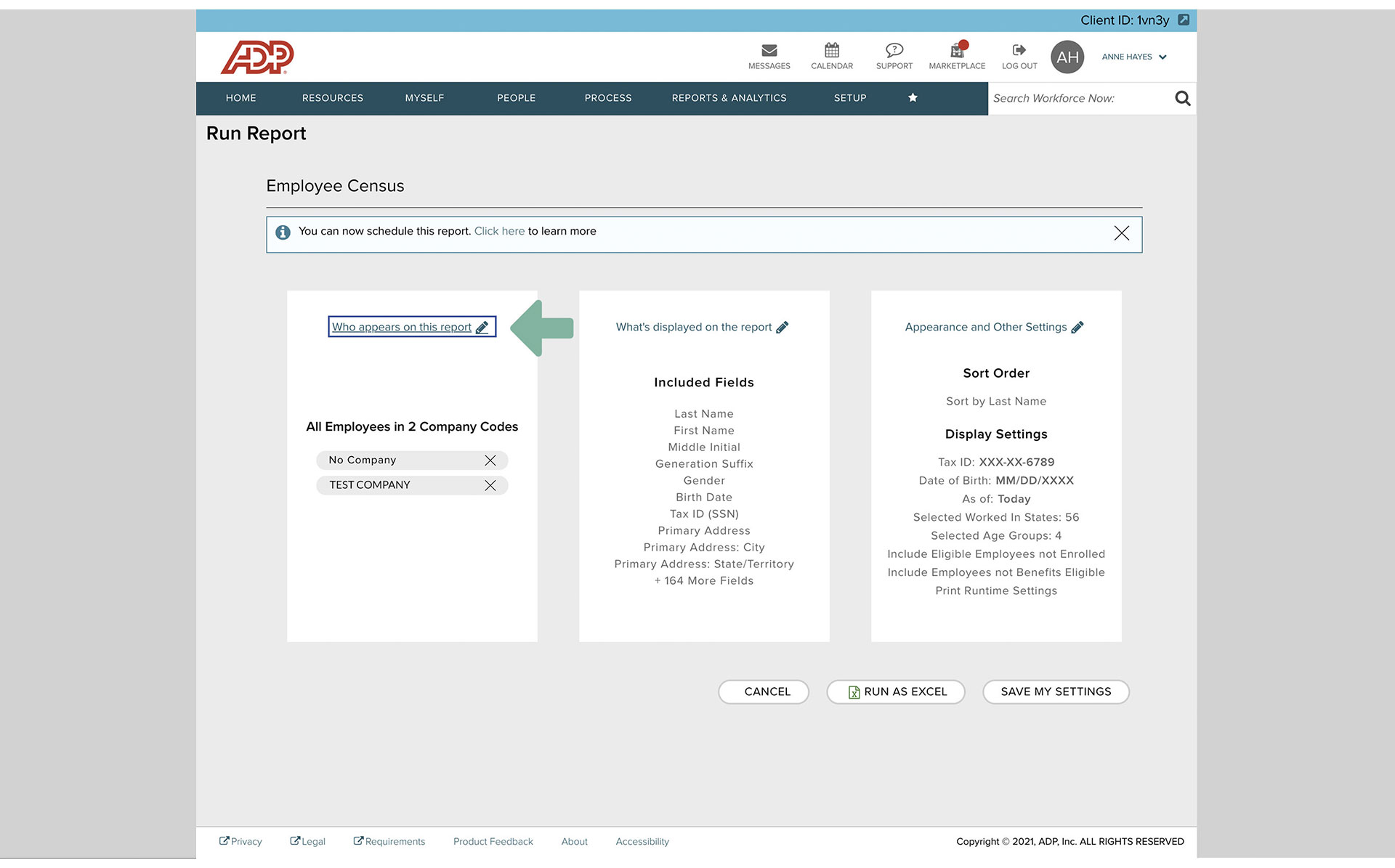The height and width of the screenshot is (868, 1395).
Task: Click the Cancel button
Action: coord(764,691)
